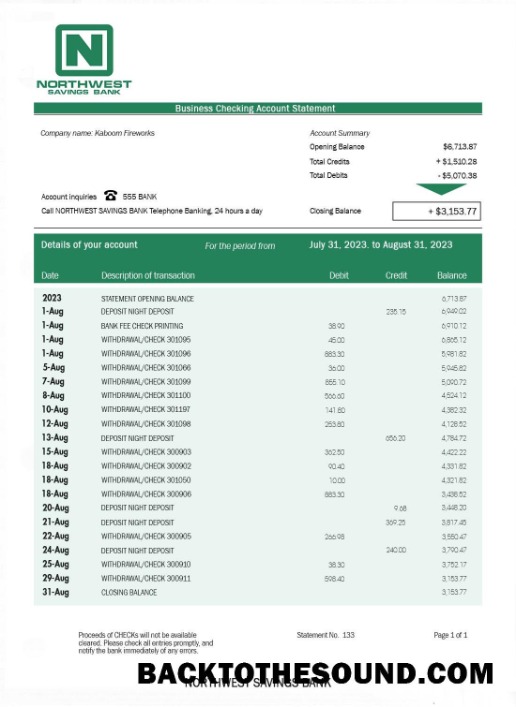Select the Total Credits label
516x707 pixels.
[329, 161]
